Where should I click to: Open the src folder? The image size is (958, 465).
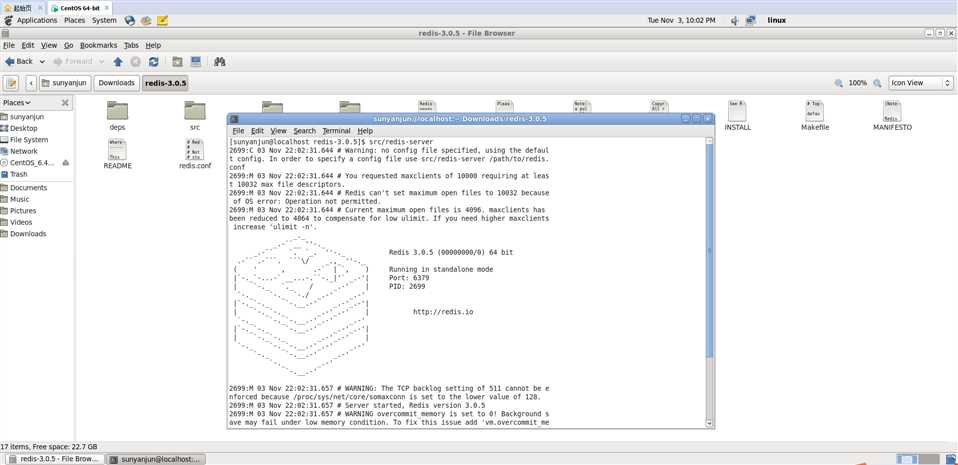(x=195, y=117)
